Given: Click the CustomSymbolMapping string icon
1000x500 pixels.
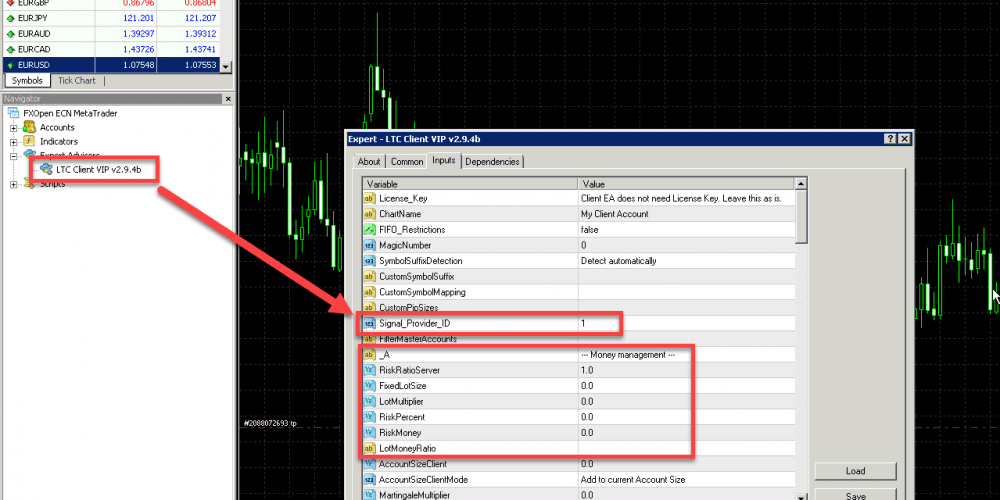Looking at the screenshot, I should pos(370,292).
